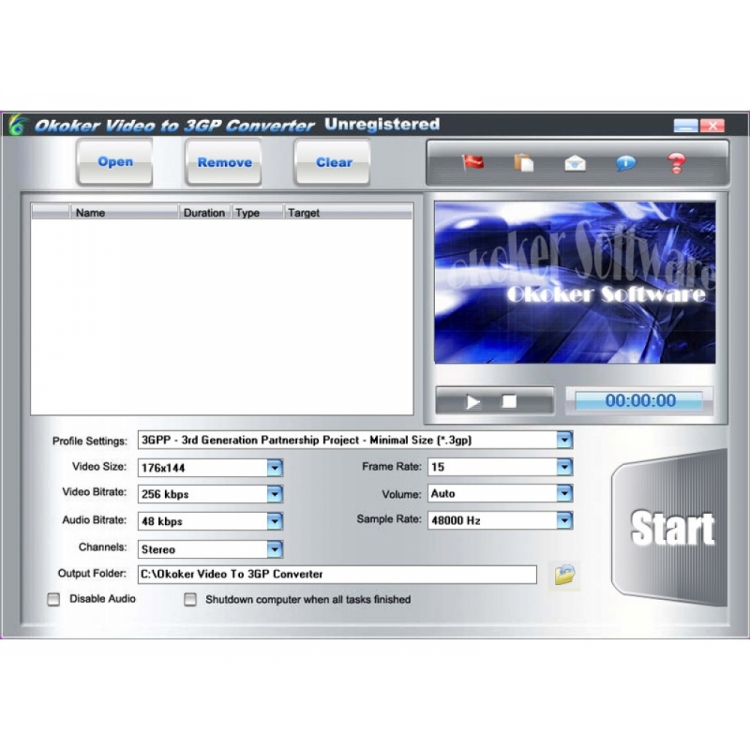Click the Duration column header

(x=205, y=212)
